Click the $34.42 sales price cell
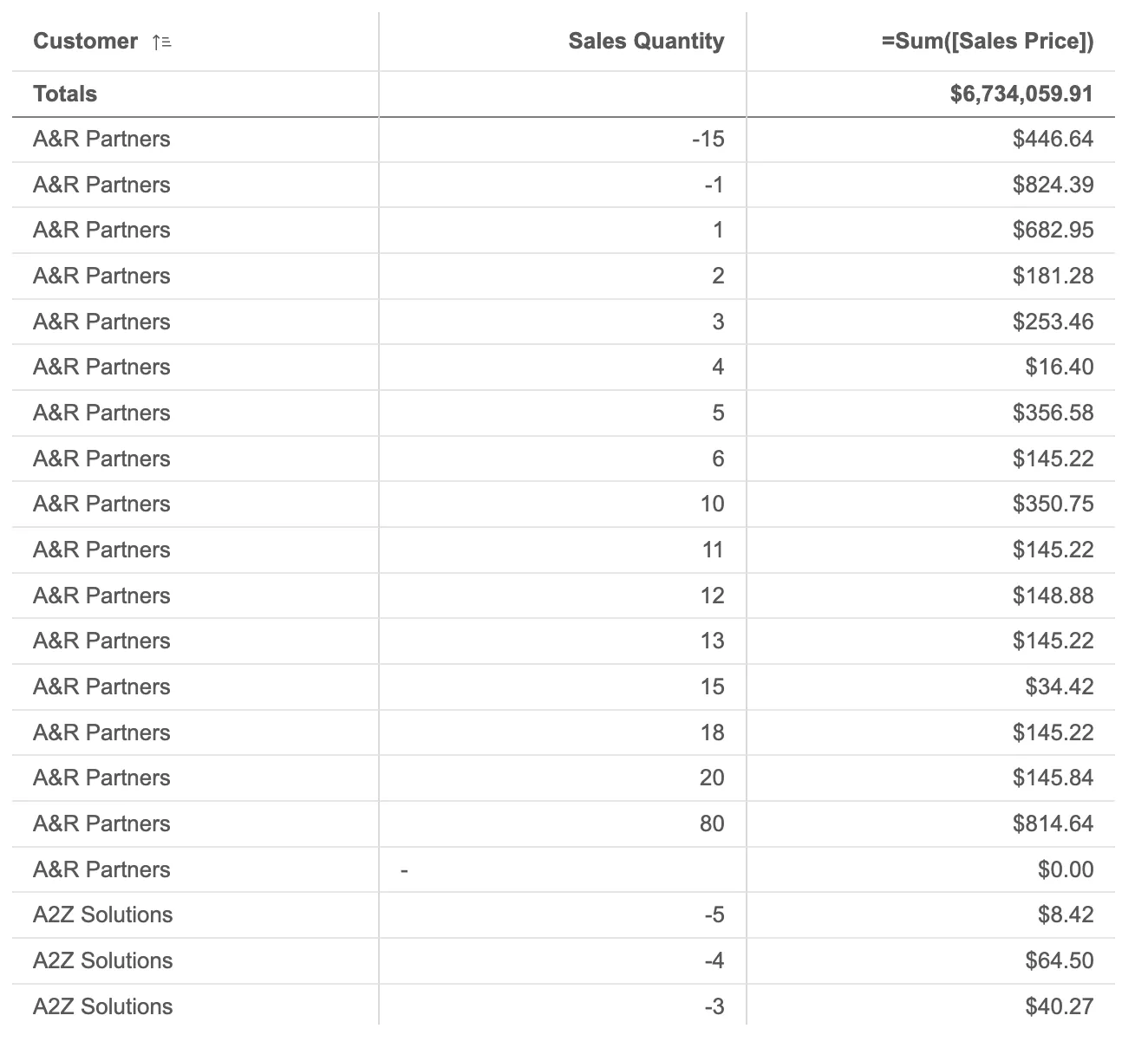 tap(1059, 687)
